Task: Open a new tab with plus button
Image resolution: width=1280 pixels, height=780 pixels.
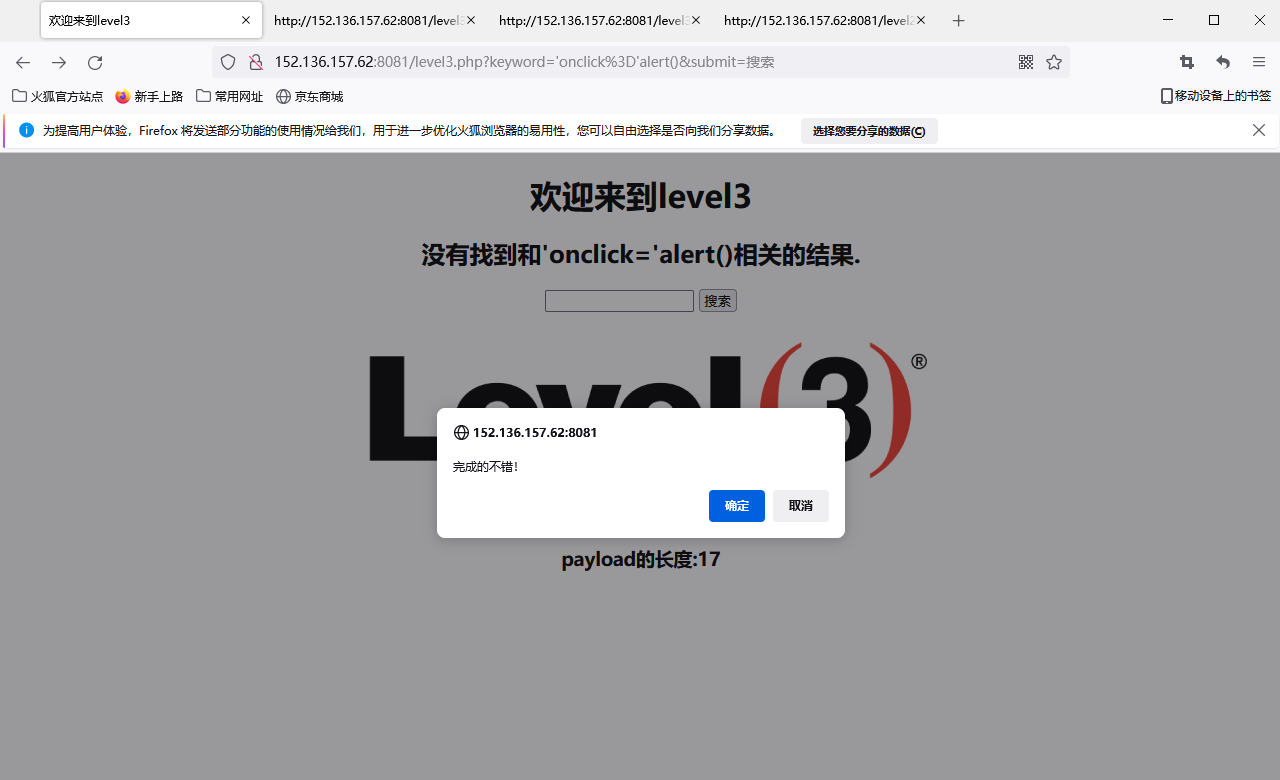Action: [959, 20]
